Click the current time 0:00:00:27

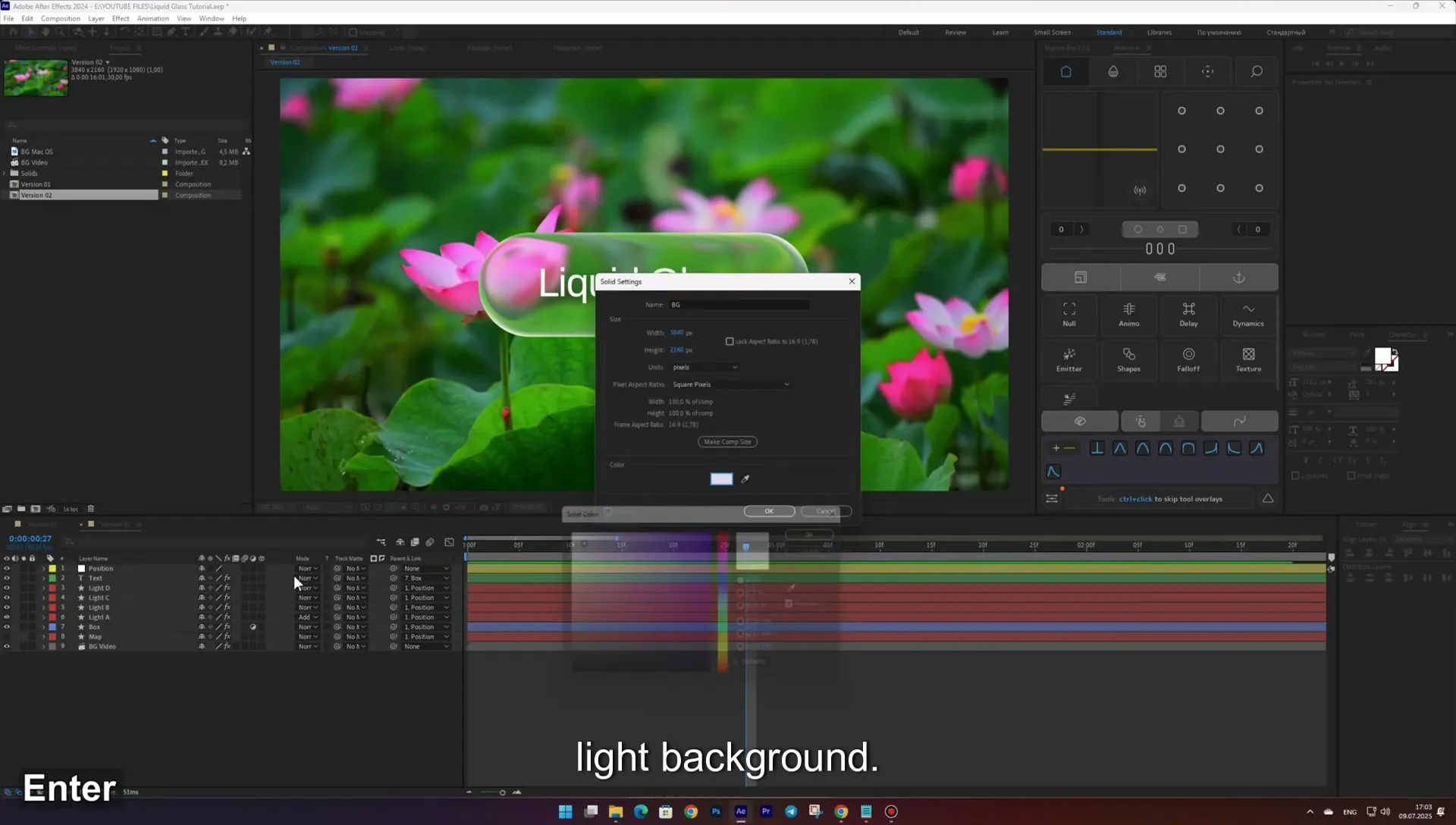pyautogui.click(x=30, y=538)
